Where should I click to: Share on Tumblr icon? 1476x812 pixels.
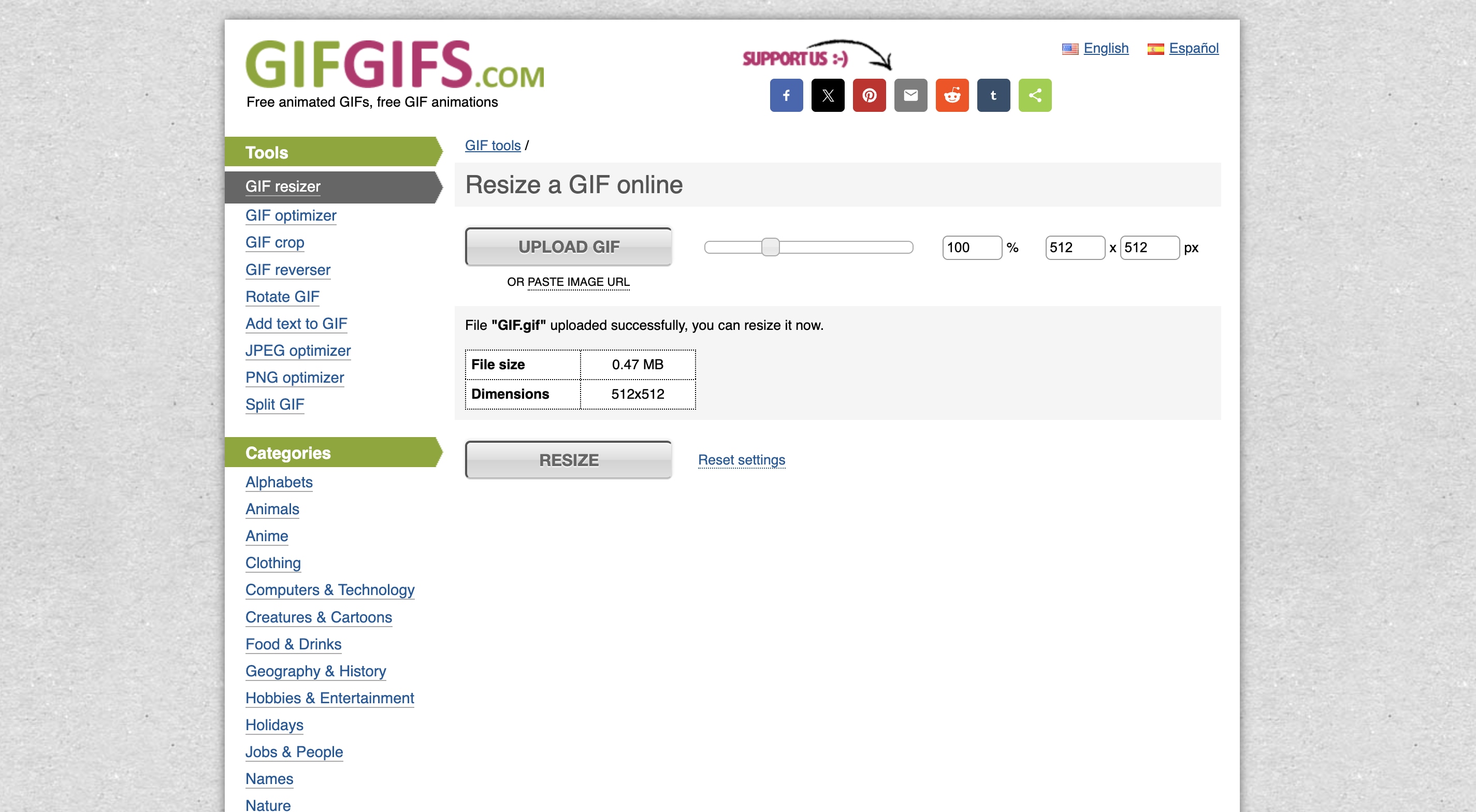993,95
